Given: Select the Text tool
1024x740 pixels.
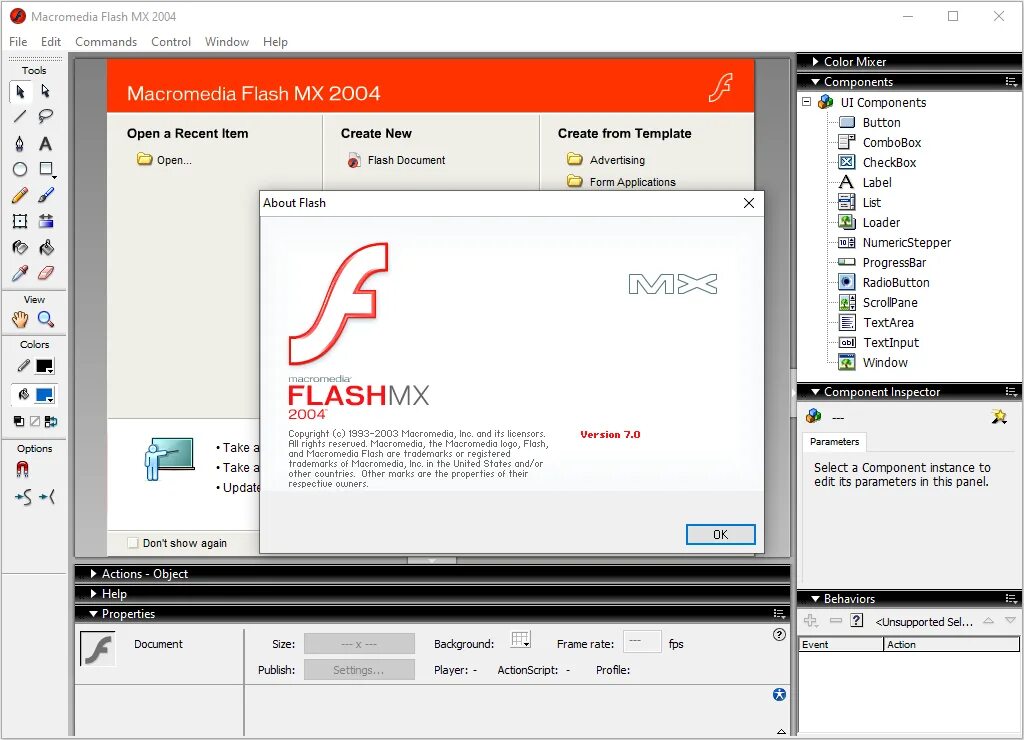Looking at the screenshot, I should pyautogui.click(x=46, y=143).
